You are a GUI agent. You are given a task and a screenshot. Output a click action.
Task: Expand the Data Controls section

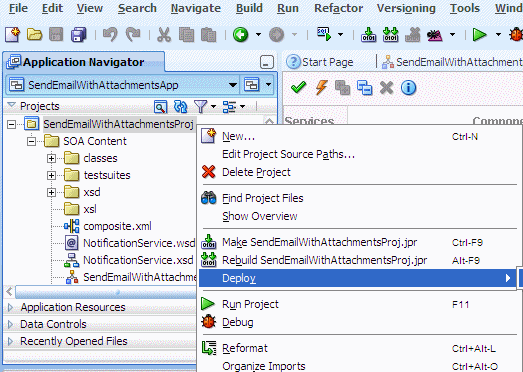coord(10,324)
